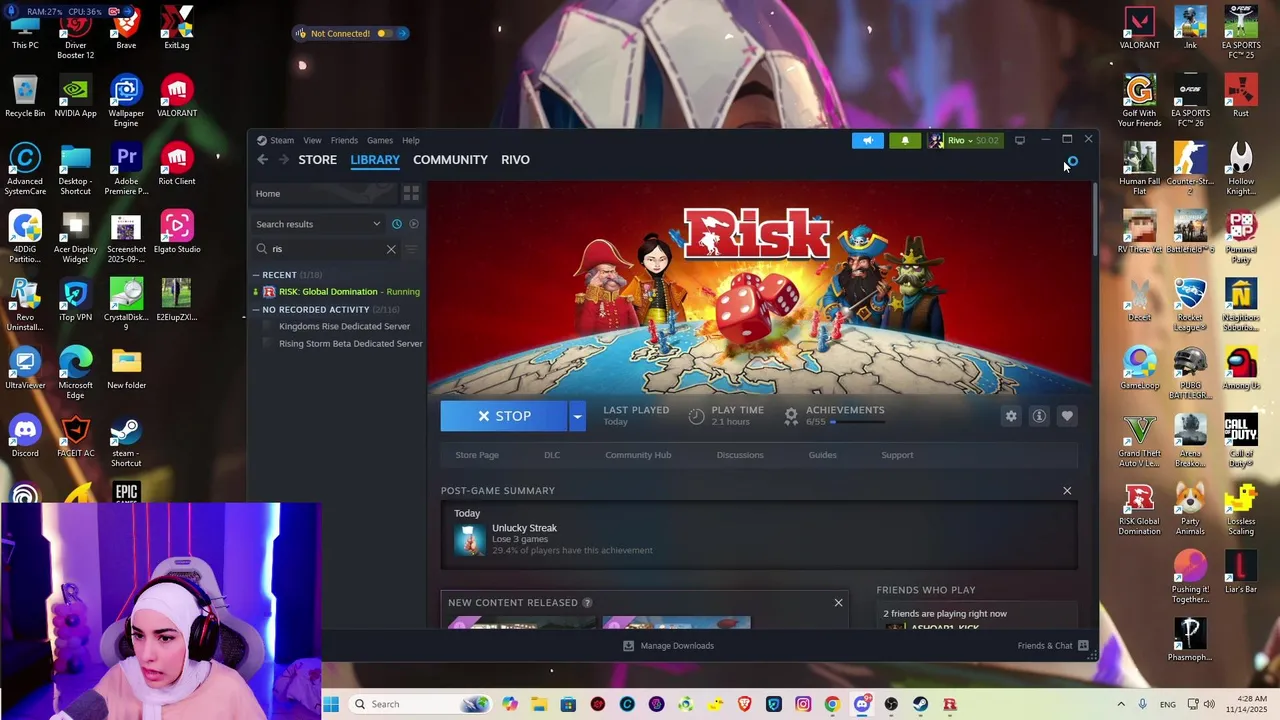Open the View menu
The image size is (1280, 720).
pyautogui.click(x=312, y=140)
